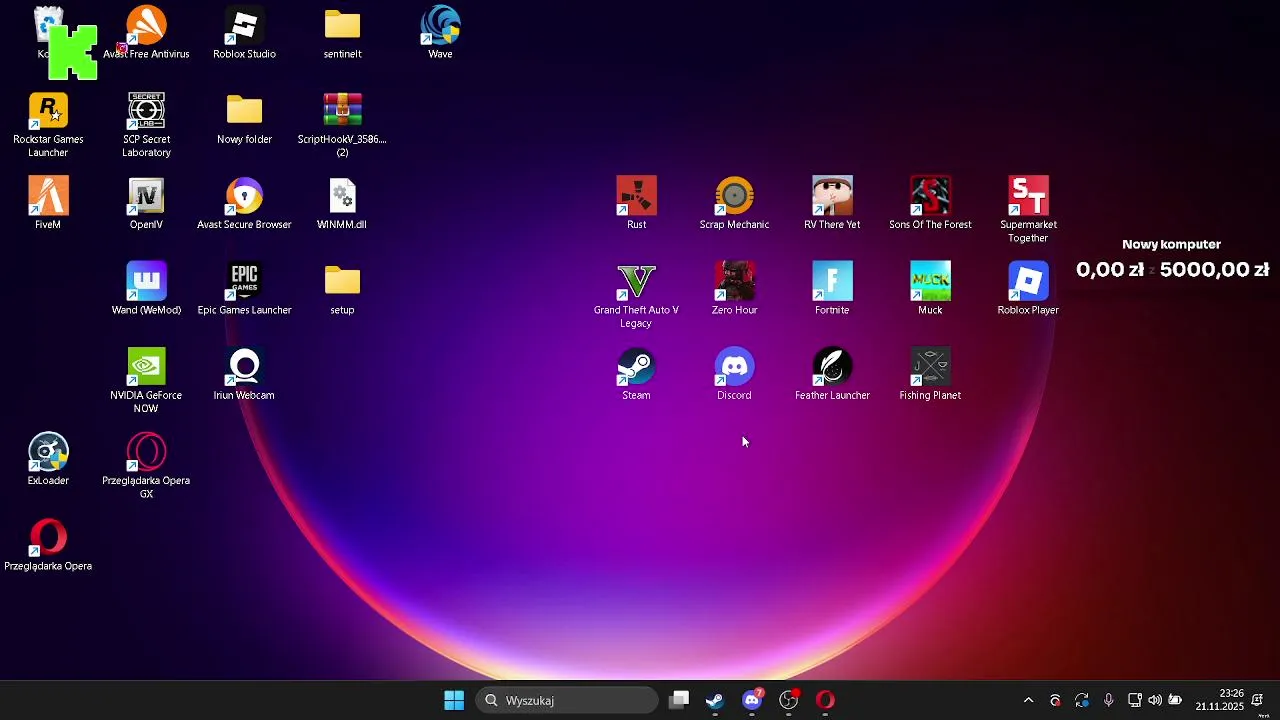The width and height of the screenshot is (1280, 720).
Task: Select the Muck game shortcut
Action: (930, 289)
